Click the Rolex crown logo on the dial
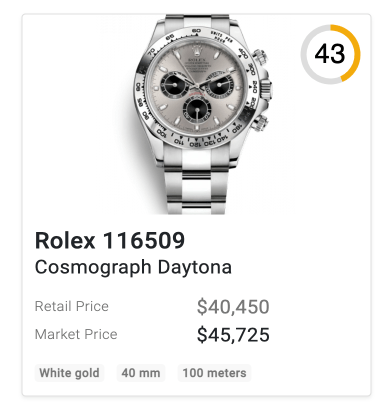 pyautogui.click(x=197, y=51)
